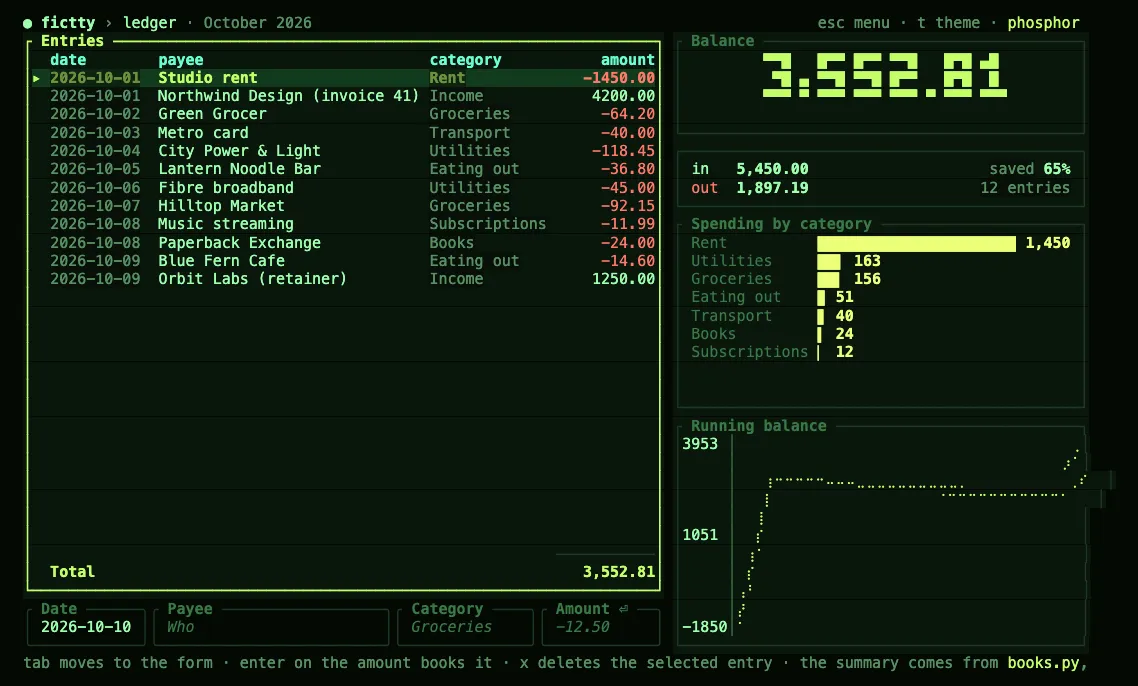Select the Paperback Exchange entry
Screen dimensions: 1138x686
pyautogui.click(x=343, y=242)
